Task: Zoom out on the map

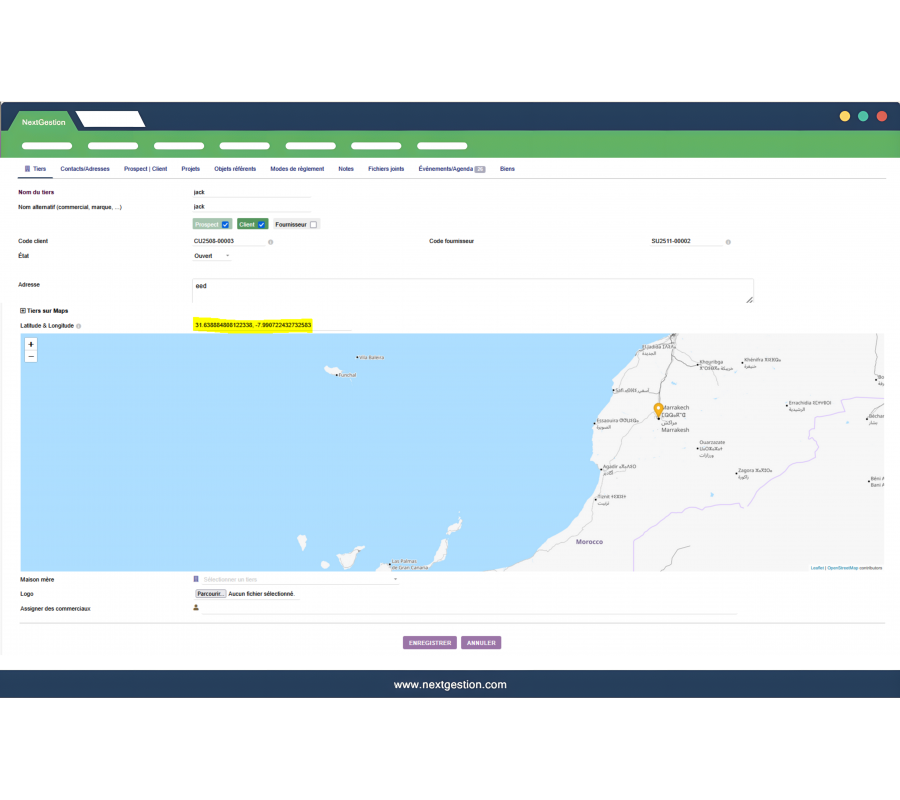Action: coord(31,356)
